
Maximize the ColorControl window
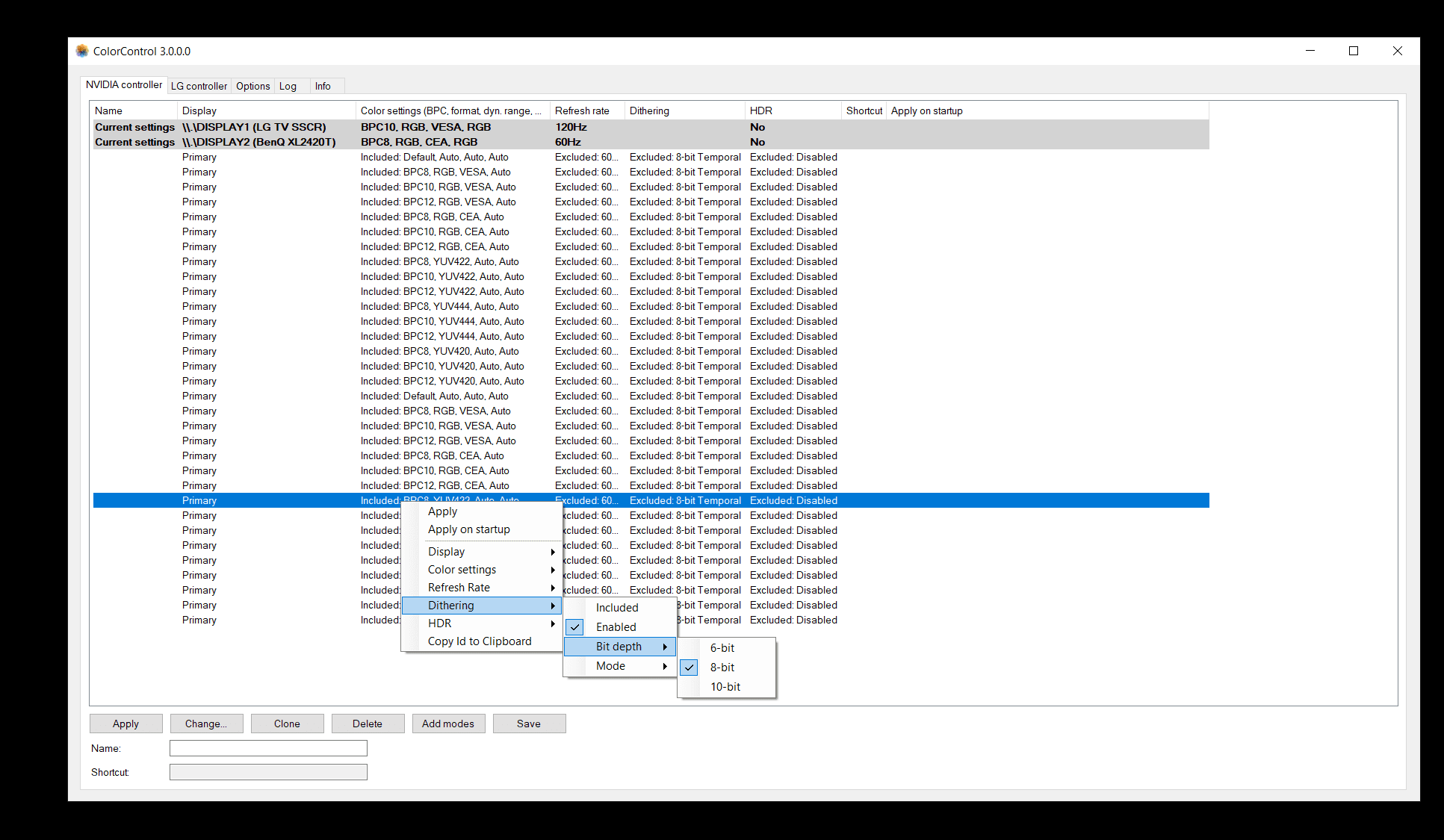[1353, 51]
